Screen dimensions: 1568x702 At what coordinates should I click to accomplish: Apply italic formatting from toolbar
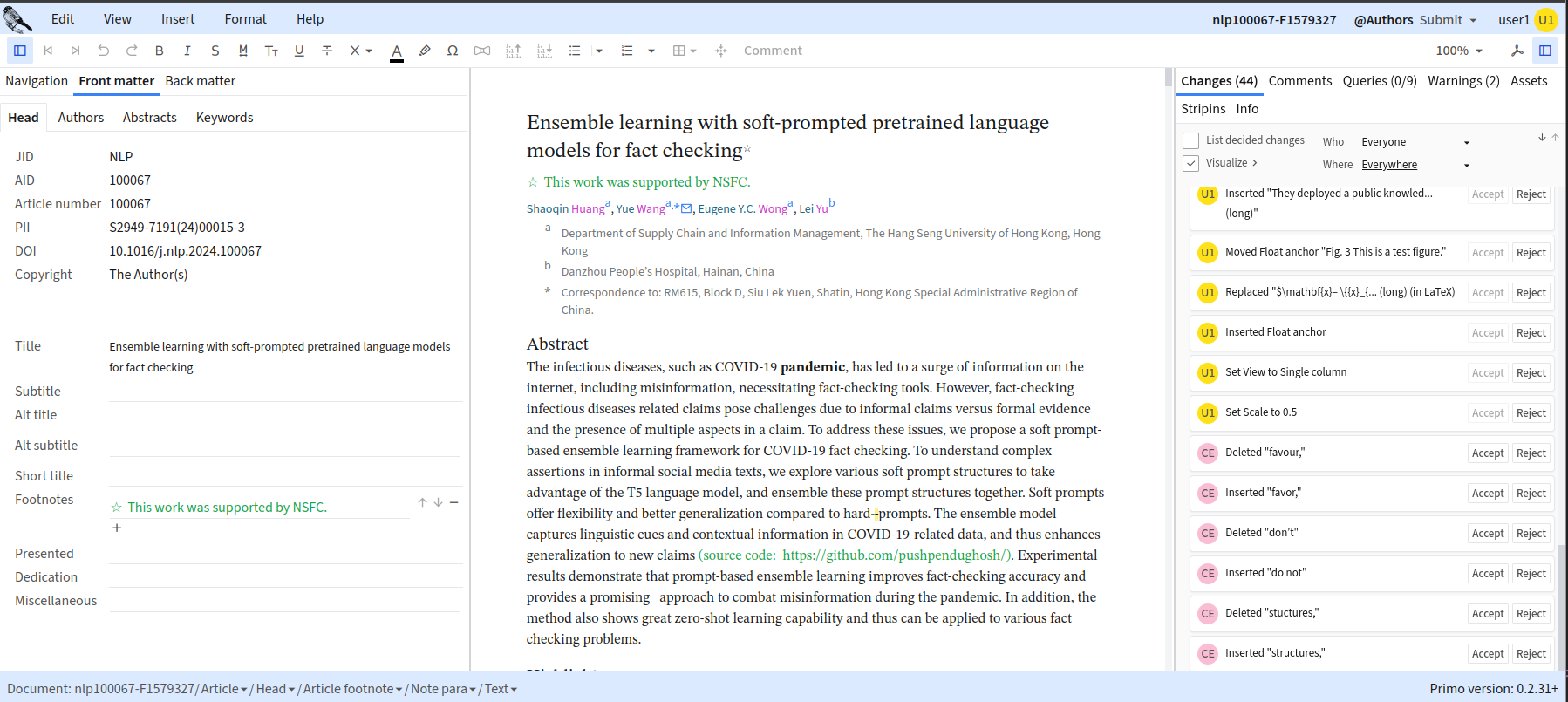[x=187, y=51]
